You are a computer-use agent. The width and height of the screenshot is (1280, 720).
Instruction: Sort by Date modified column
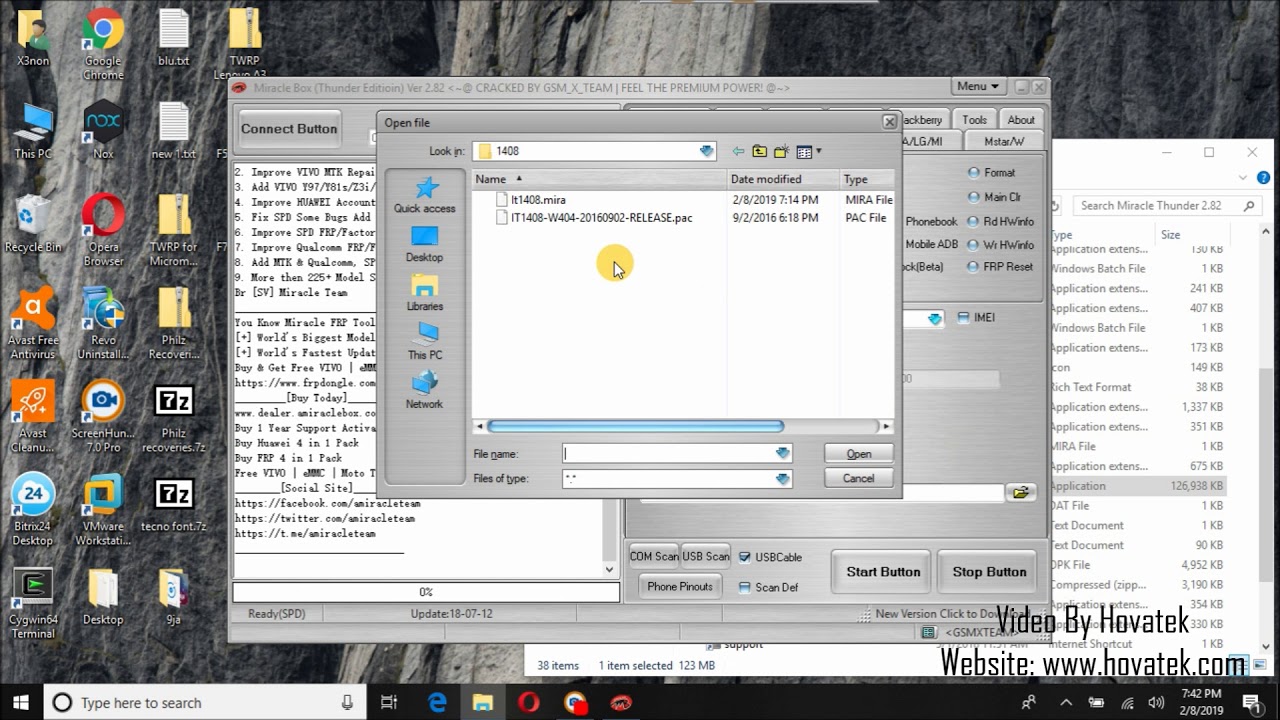(783, 179)
